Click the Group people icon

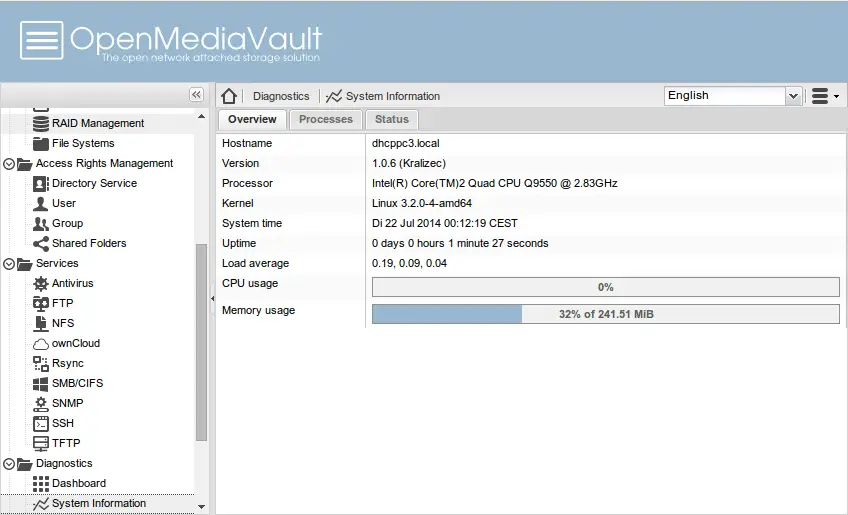41,223
